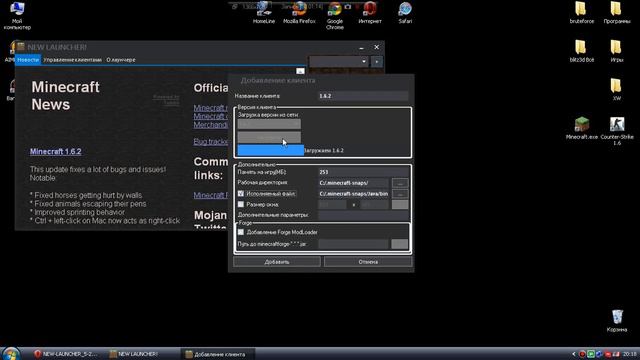The image size is (640, 360).
Task: Open the Программы folder on desktop
Action: (617, 13)
